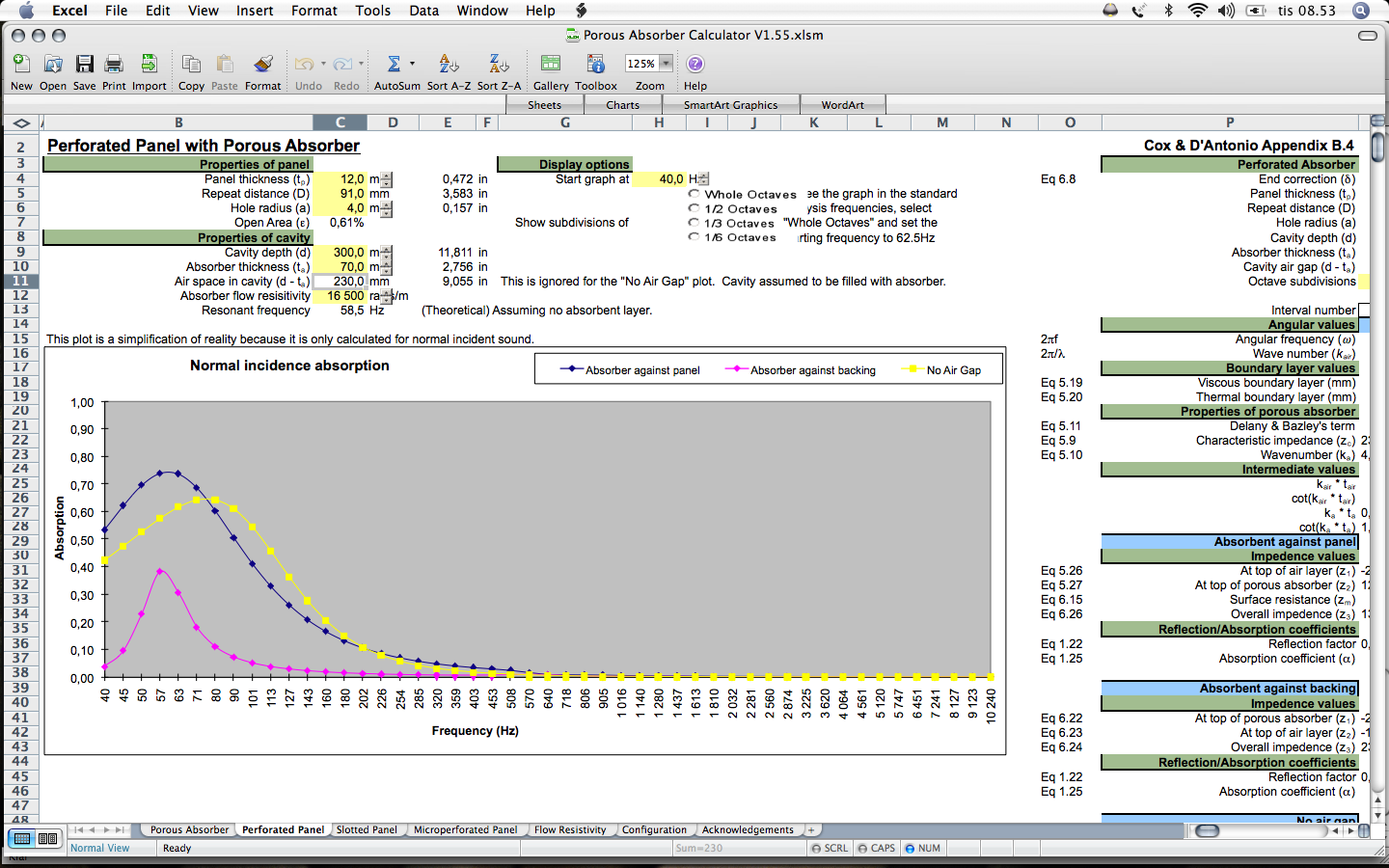
Task: Open the Gallery toolbar icon
Action: coord(551,65)
